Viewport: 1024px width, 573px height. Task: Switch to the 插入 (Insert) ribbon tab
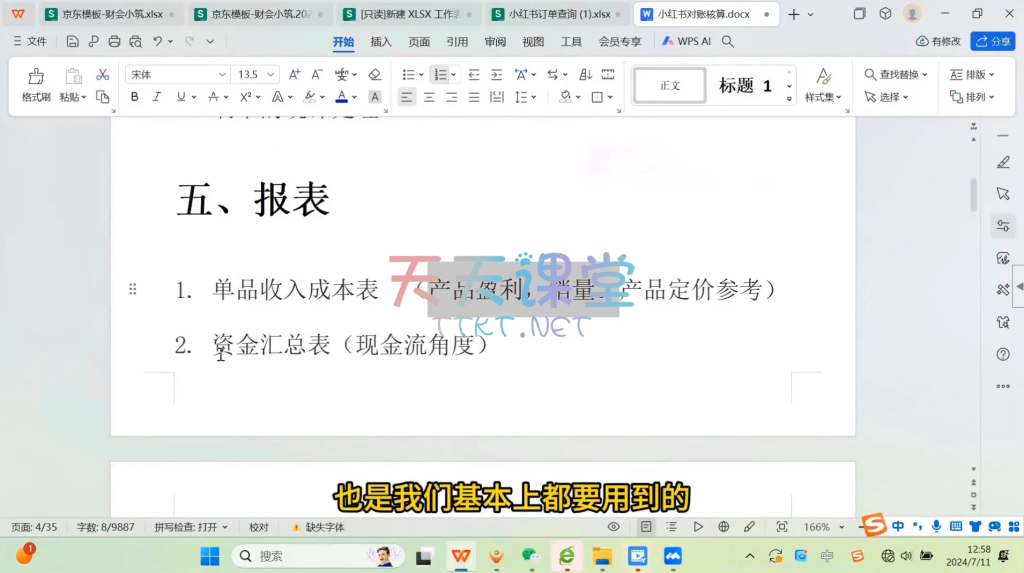coord(381,42)
